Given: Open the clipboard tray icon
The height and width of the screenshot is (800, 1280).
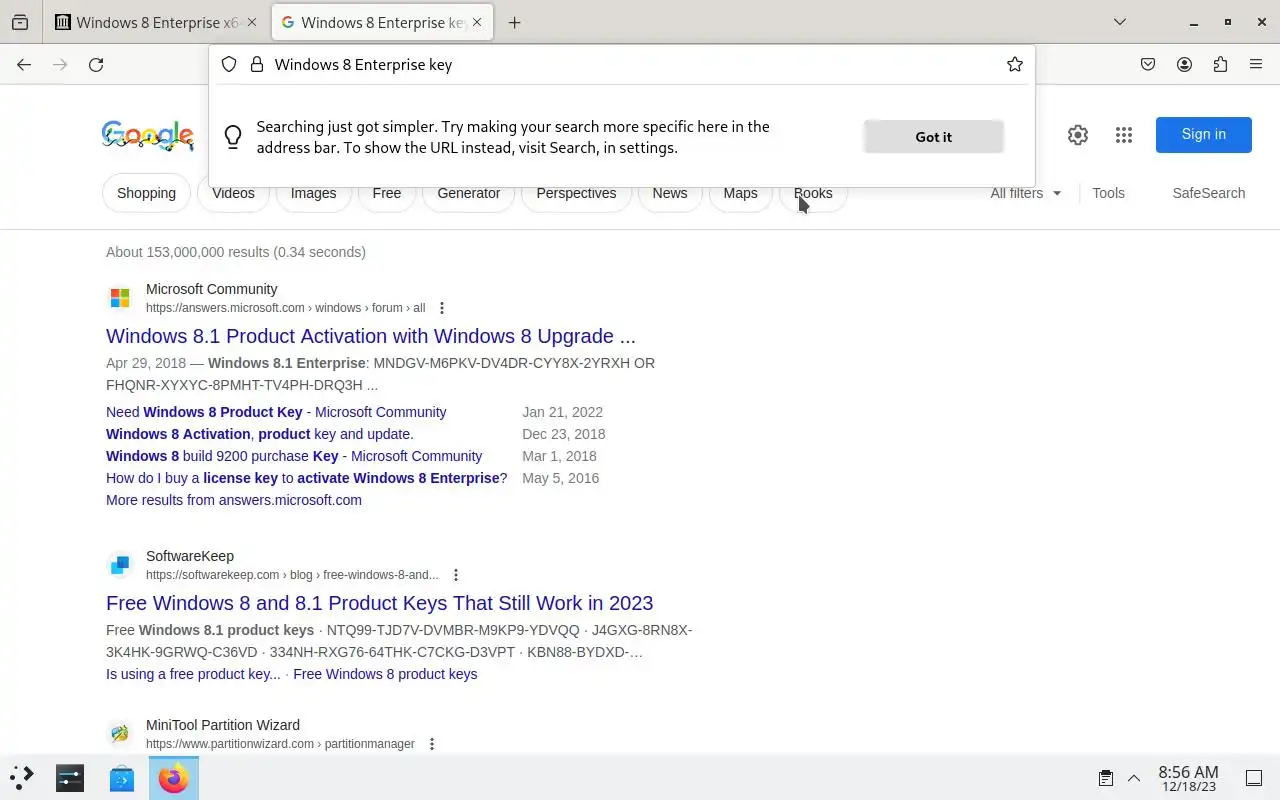Looking at the screenshot, I should click(1106, 778).
